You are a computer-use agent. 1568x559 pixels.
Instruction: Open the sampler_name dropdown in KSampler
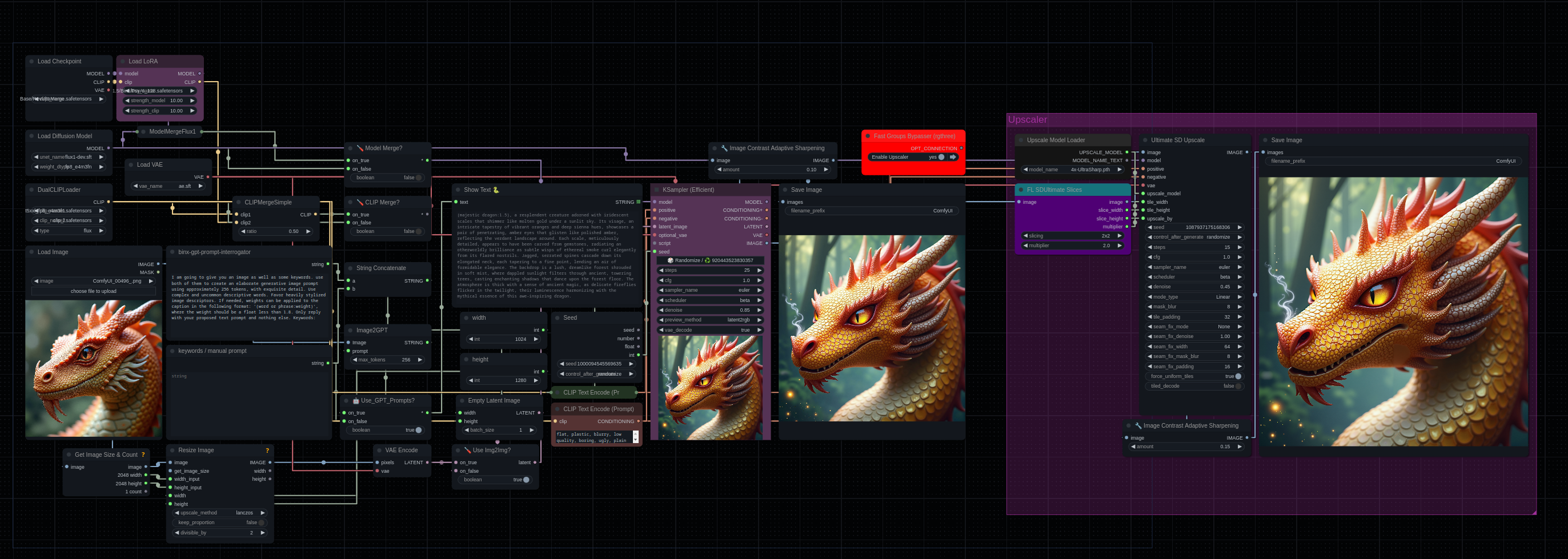(x=709, y=290)
